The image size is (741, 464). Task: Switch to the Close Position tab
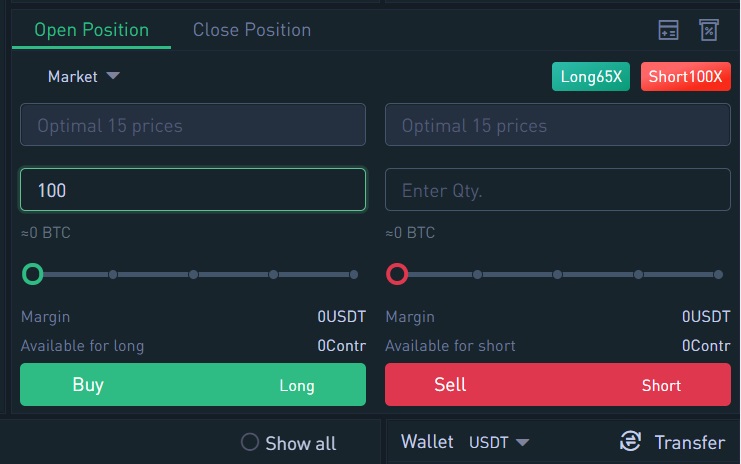tap(252, 30)
